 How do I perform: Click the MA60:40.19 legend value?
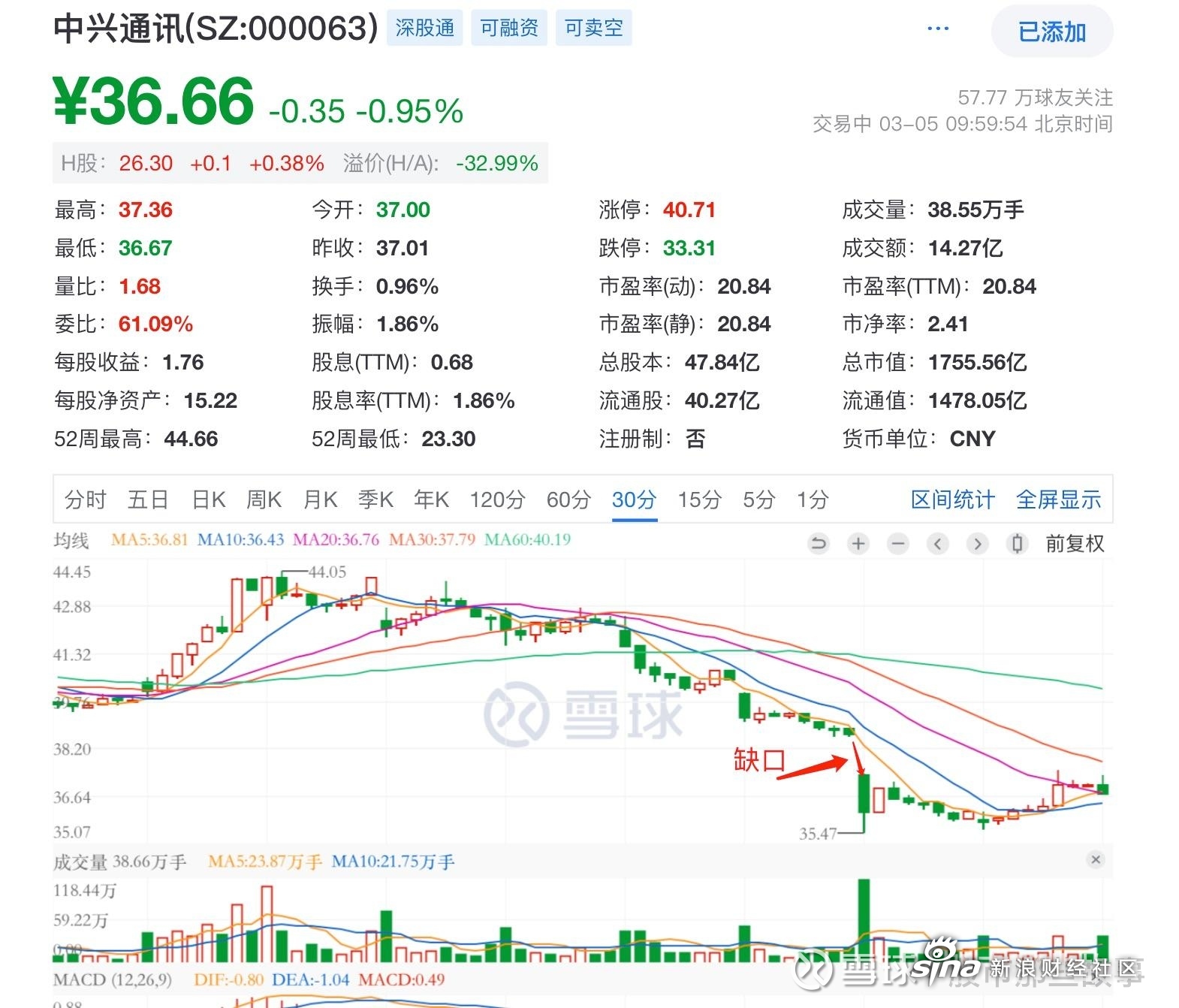527,540
